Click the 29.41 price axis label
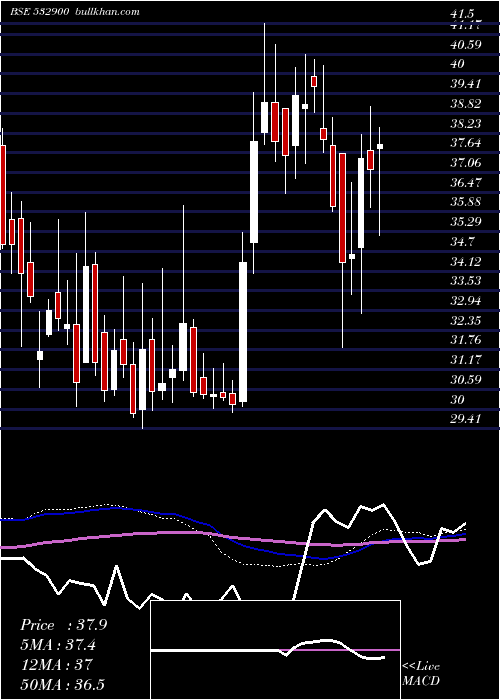This screenshot has width=500, height=700. coord(466,419)
